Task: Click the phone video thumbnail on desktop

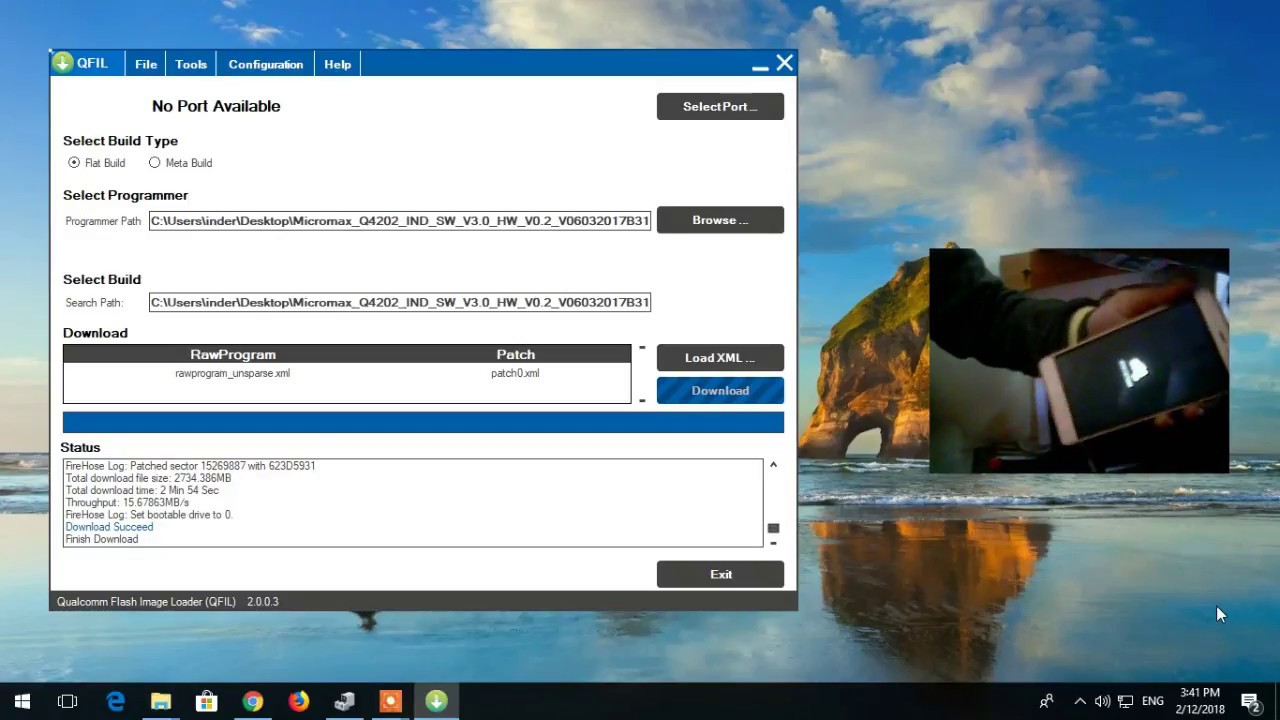Action: click(x=1079, y=360)
